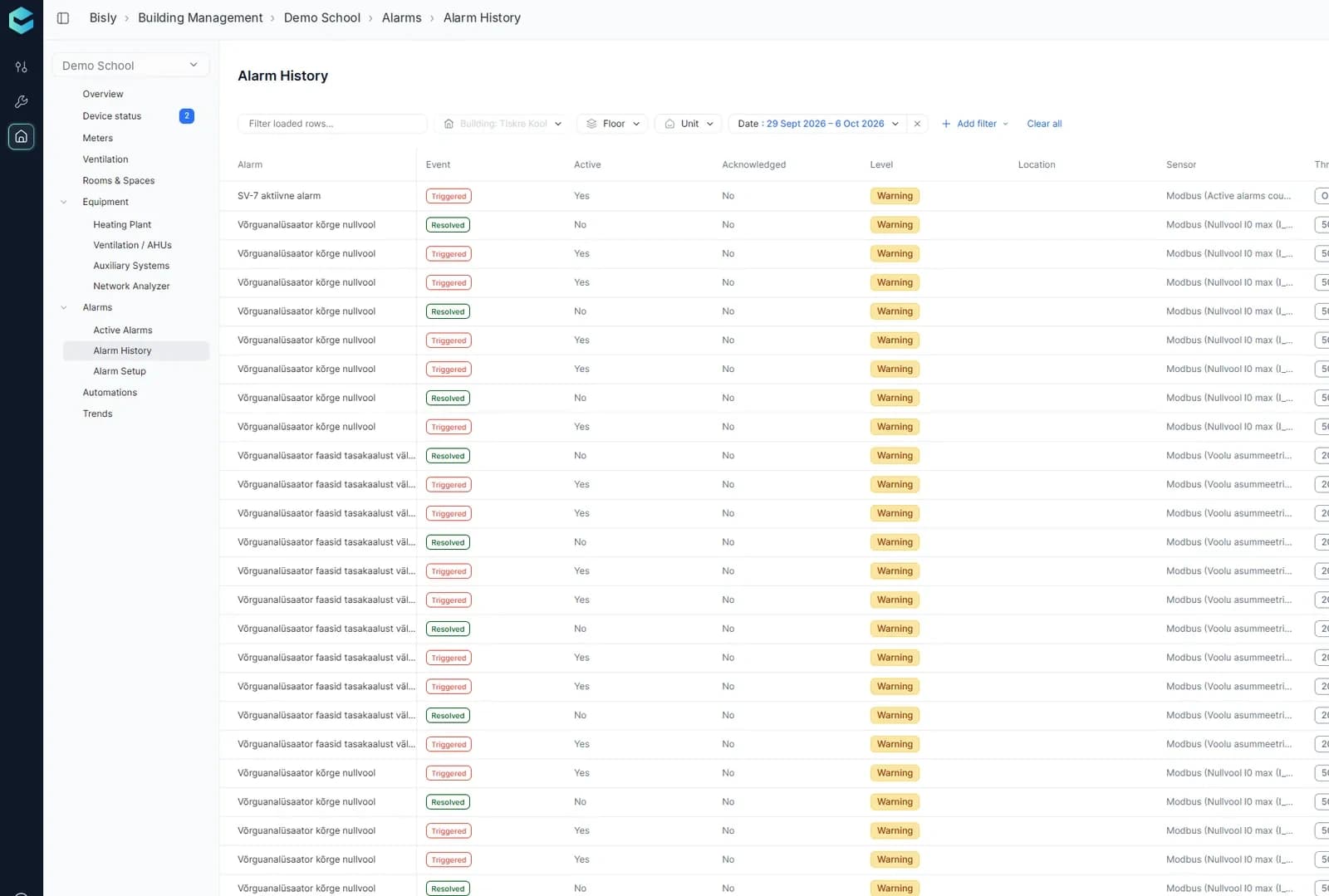This screenshot has width=1329, height=896.
Task: Remove the Date filter with the X
Action: click(917, 124)
